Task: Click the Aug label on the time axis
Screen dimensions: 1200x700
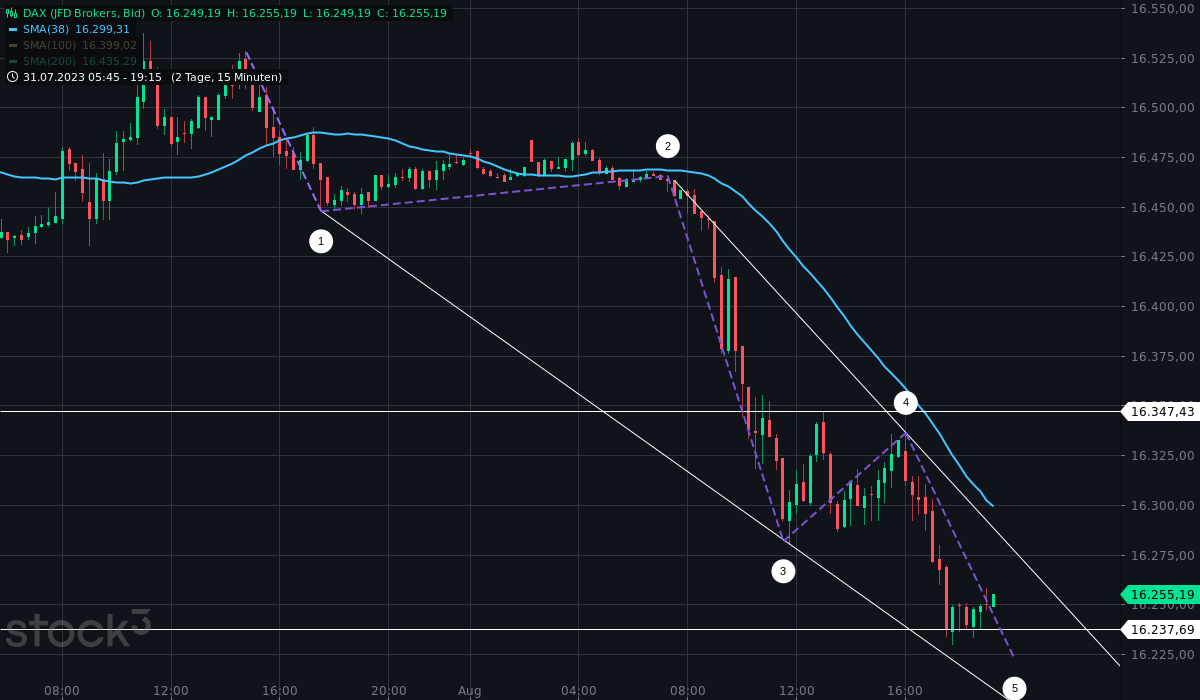Action: pyautogui.click(x=469, y=690)
